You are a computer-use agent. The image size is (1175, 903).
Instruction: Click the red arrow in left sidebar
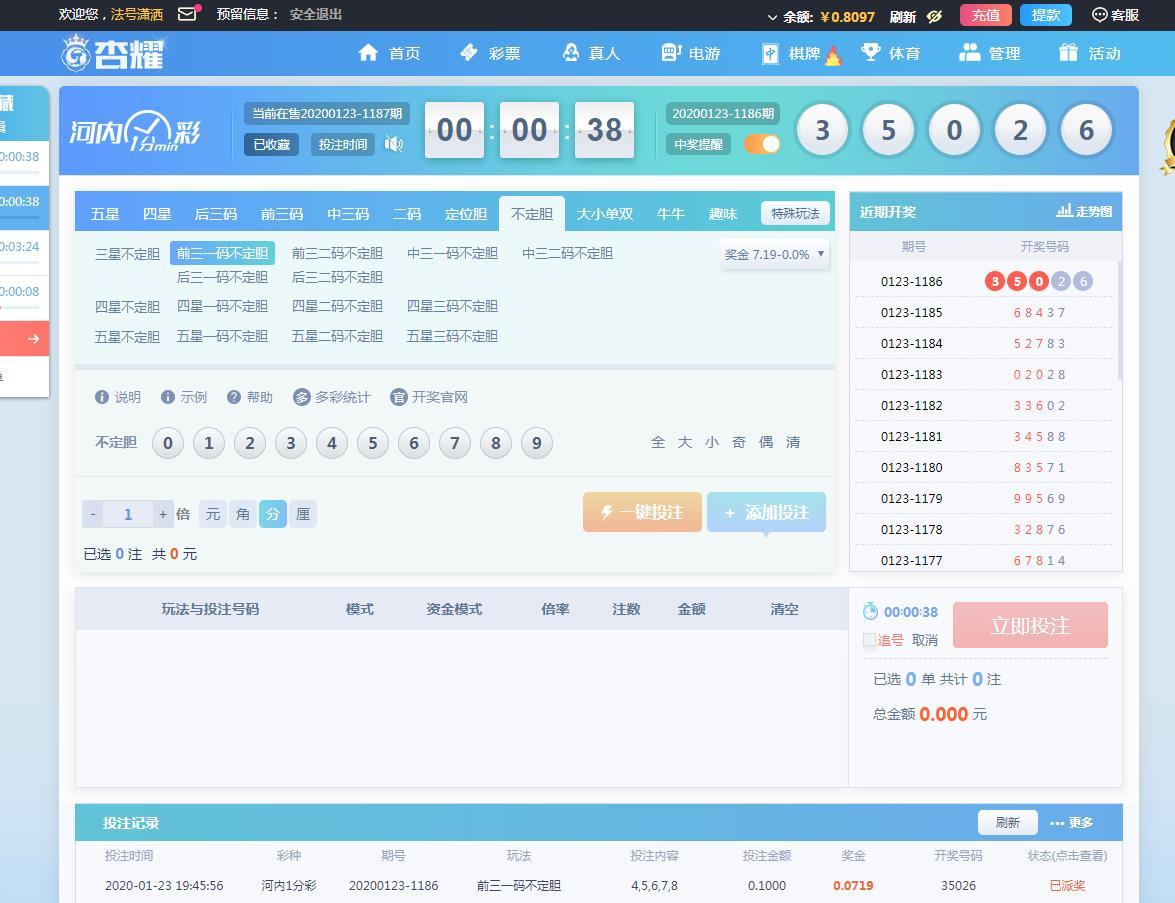coord(33,339)
